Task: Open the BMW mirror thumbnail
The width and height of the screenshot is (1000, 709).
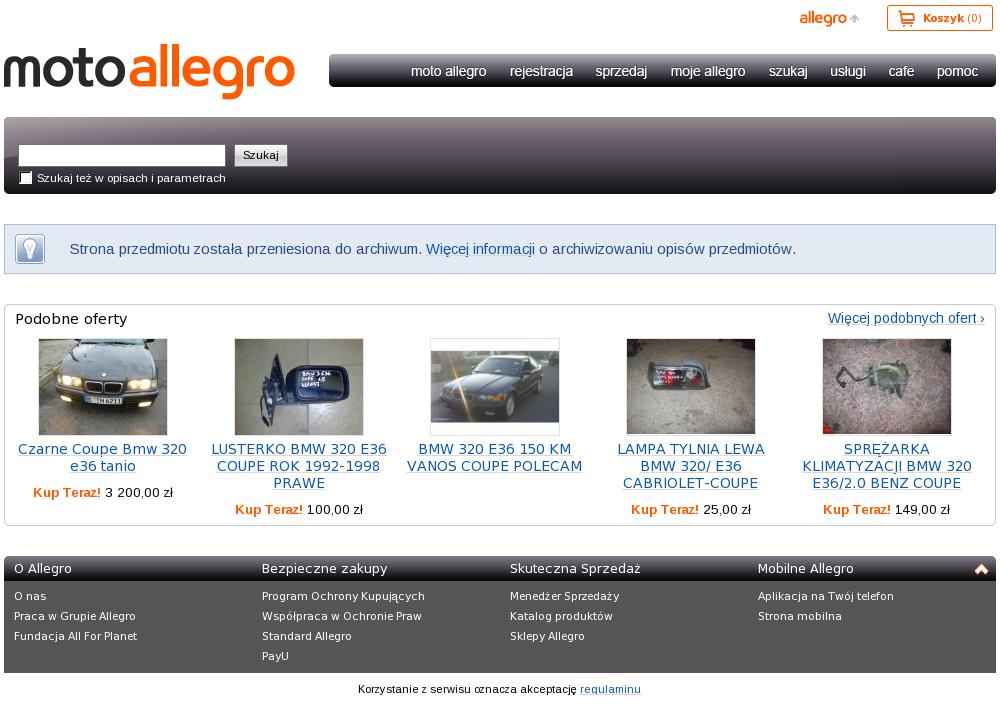Action: pyautogui.click(x=298, y=386)
